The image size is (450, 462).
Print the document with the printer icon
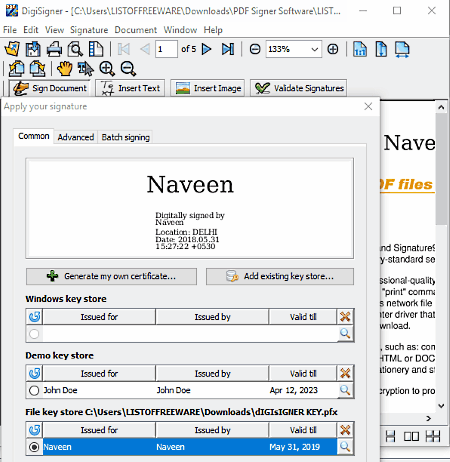54,49
